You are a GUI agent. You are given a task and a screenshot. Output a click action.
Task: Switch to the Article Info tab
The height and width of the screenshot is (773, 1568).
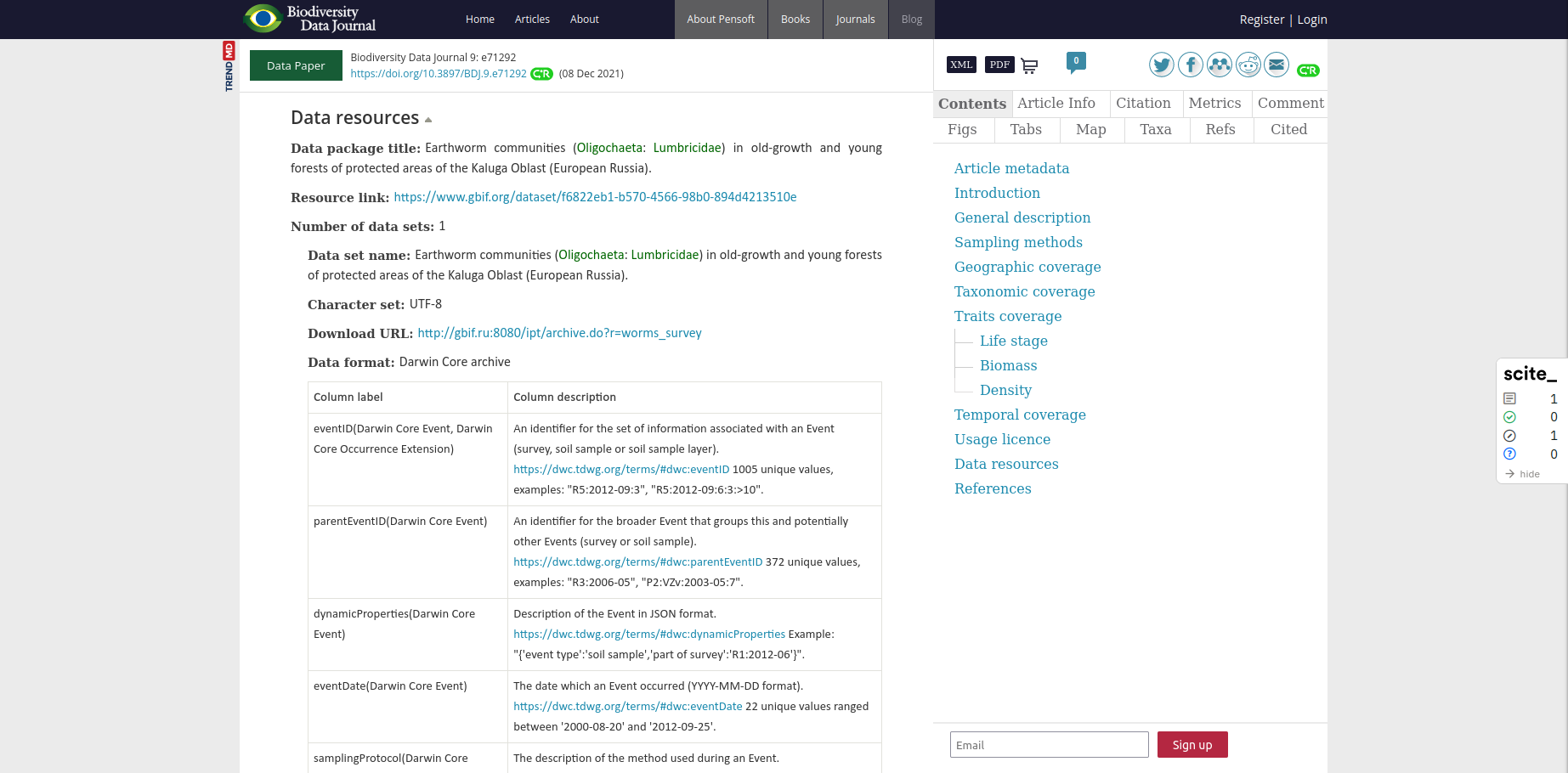[1056, 103]
